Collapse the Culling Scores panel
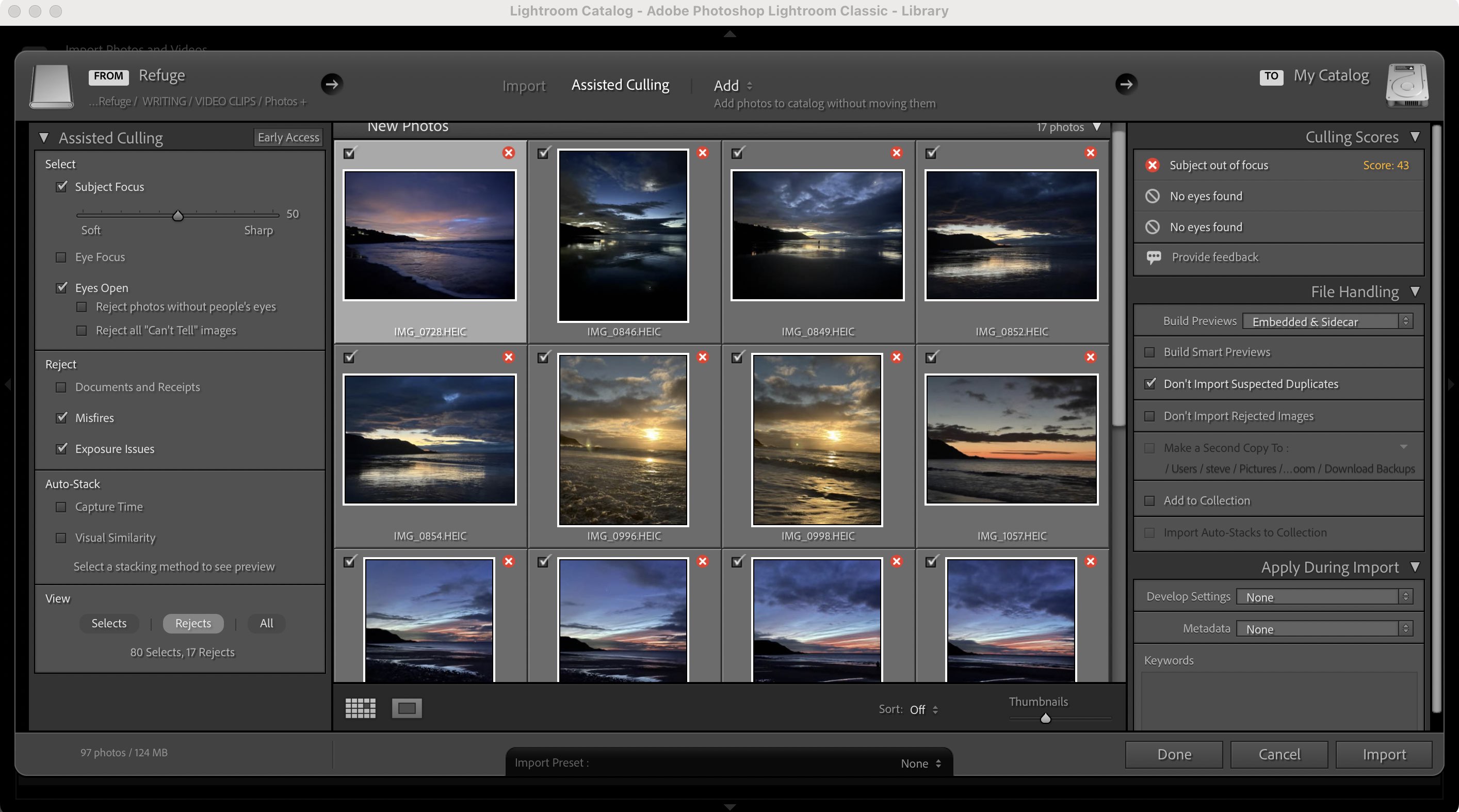This screenshot has width=1459, height=812. click(1415, 137)
